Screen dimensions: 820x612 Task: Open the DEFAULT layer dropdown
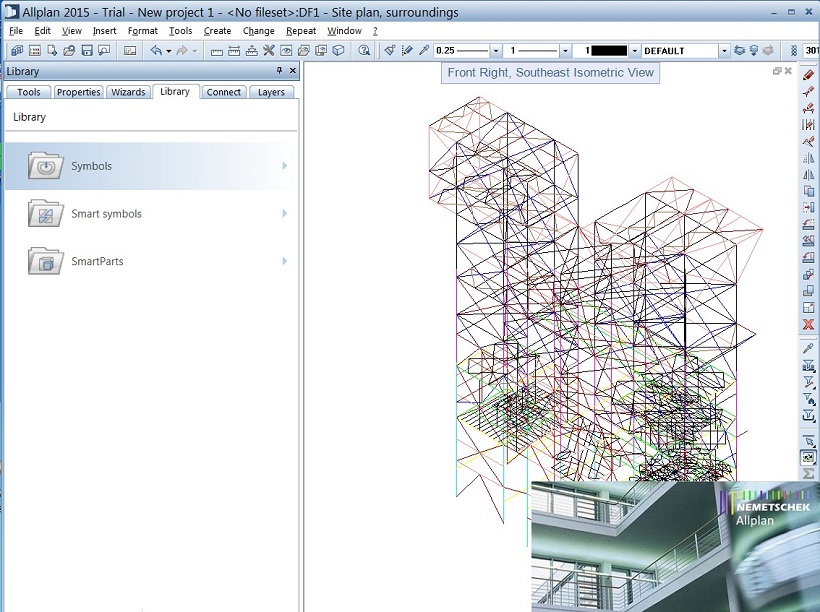(724, 51)
